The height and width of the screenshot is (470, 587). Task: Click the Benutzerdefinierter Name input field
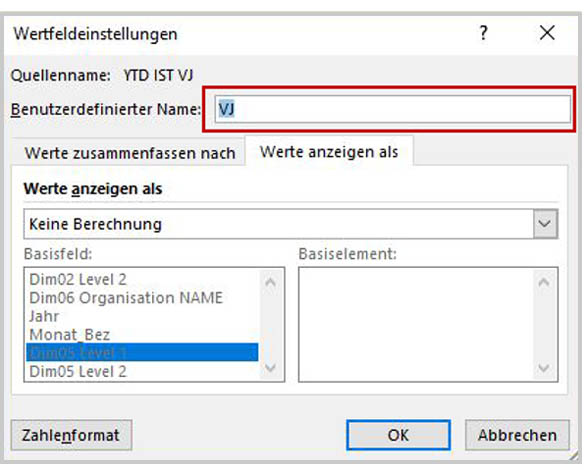[x=392, y=109]
